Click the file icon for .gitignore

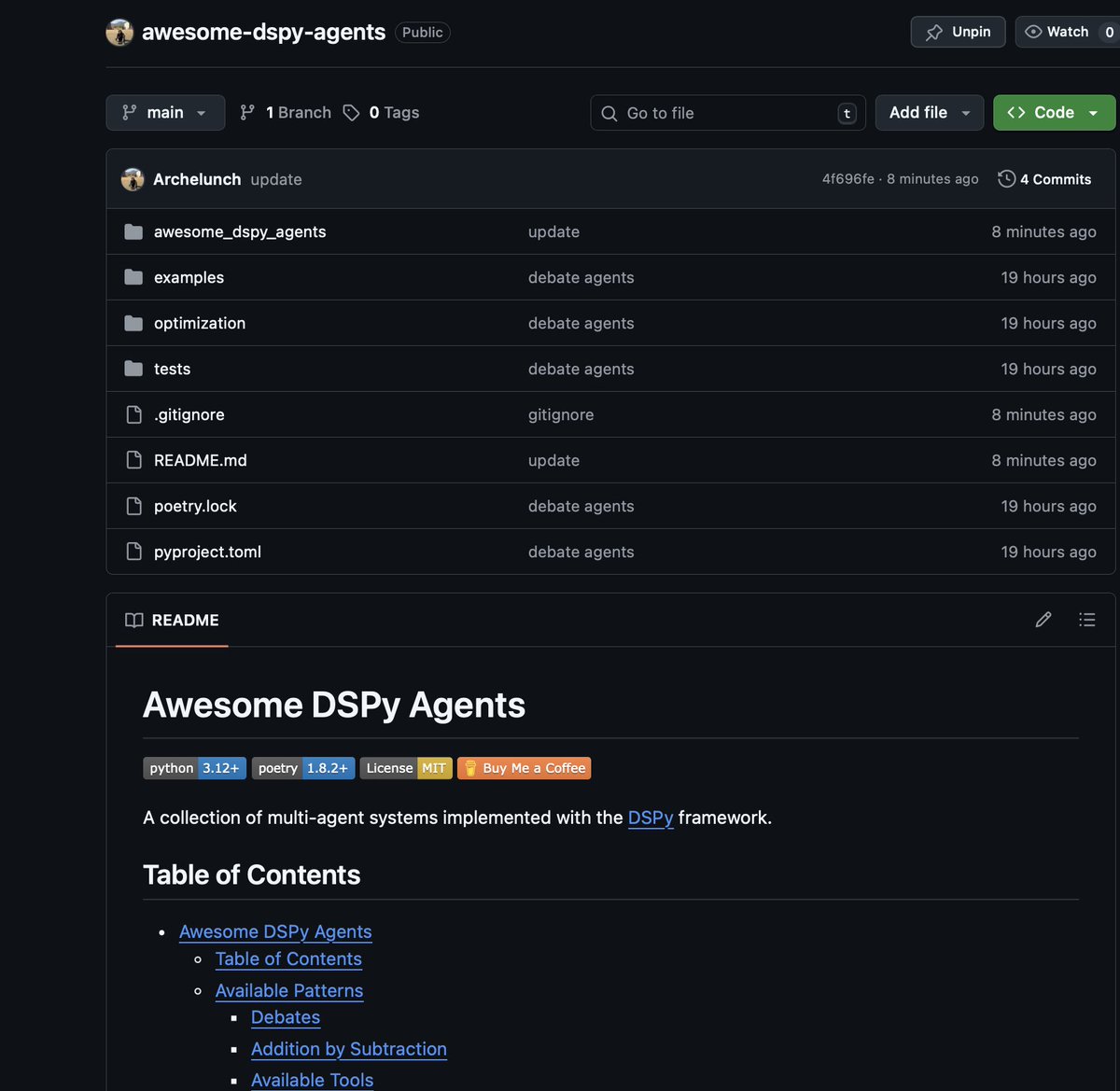(133, 414)
